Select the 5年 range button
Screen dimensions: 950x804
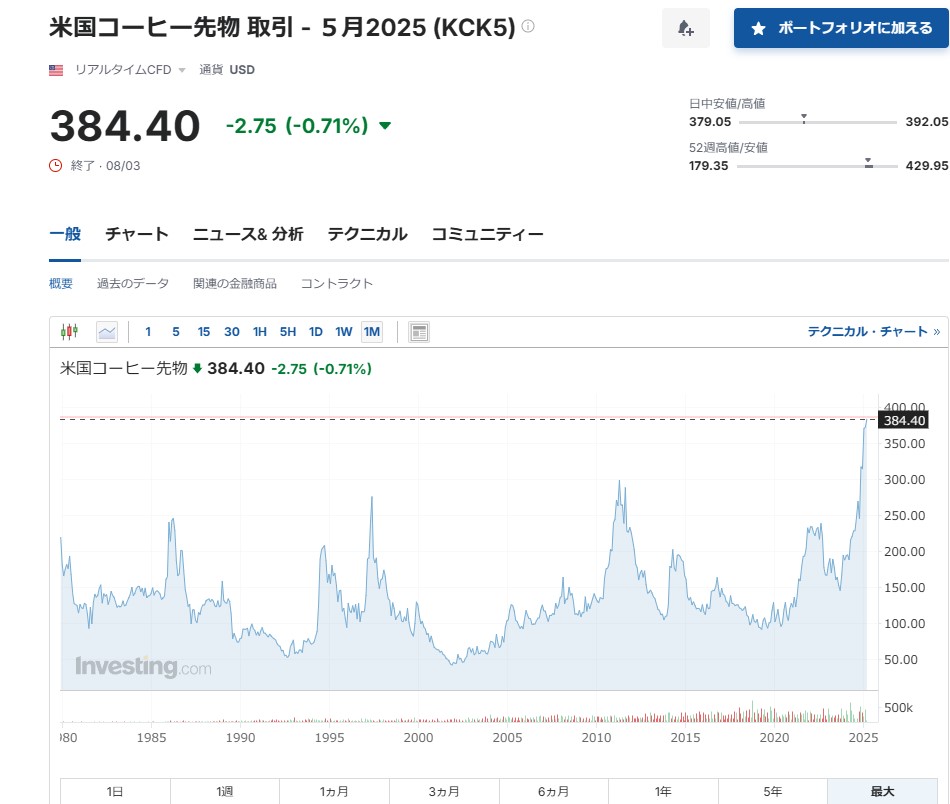point(773,791)
